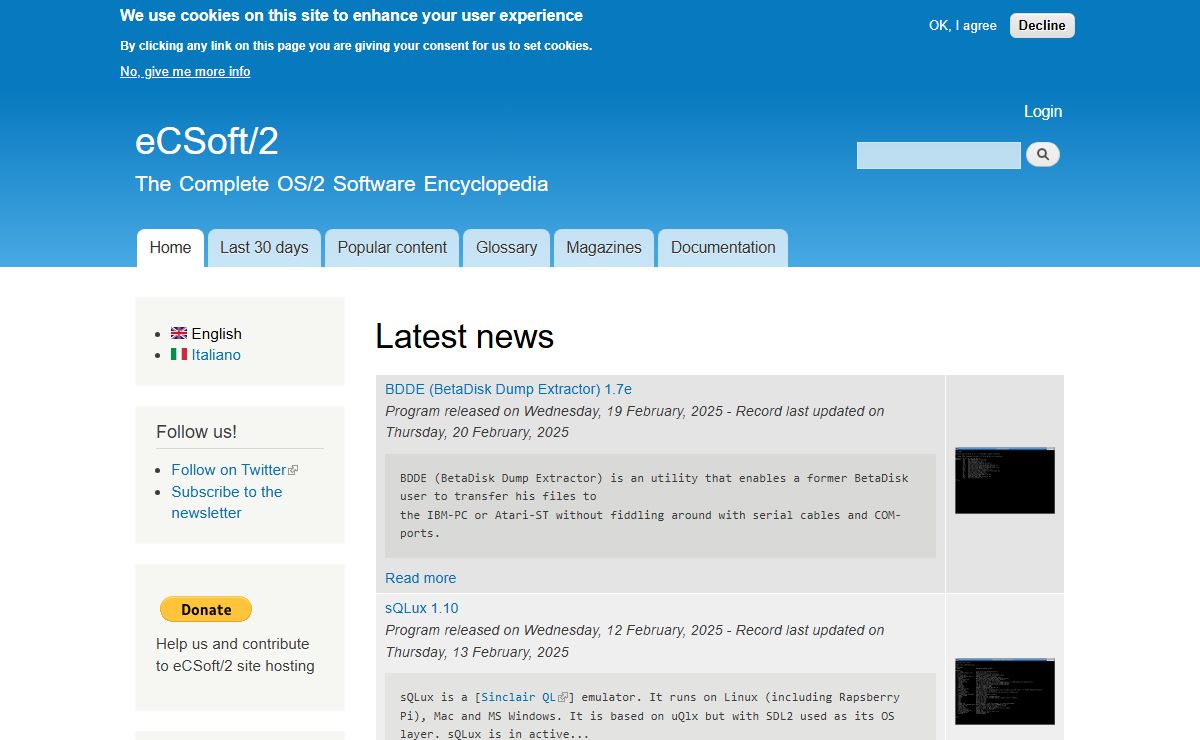Click the Login link

(x=1043, y=111)
